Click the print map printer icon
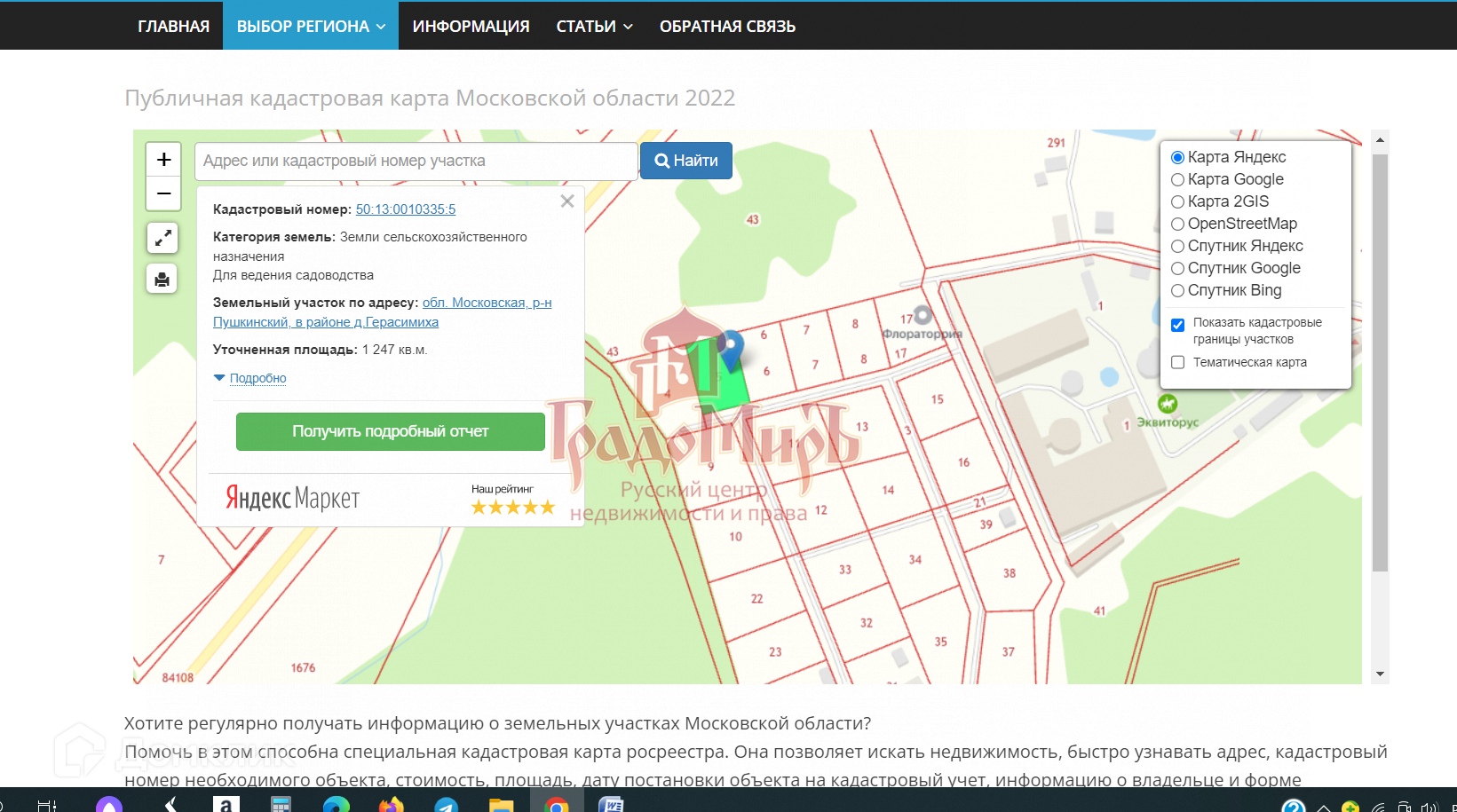The width and height of the screenshot is (1457, 812). pyautogui.click(x=162, y=280)
